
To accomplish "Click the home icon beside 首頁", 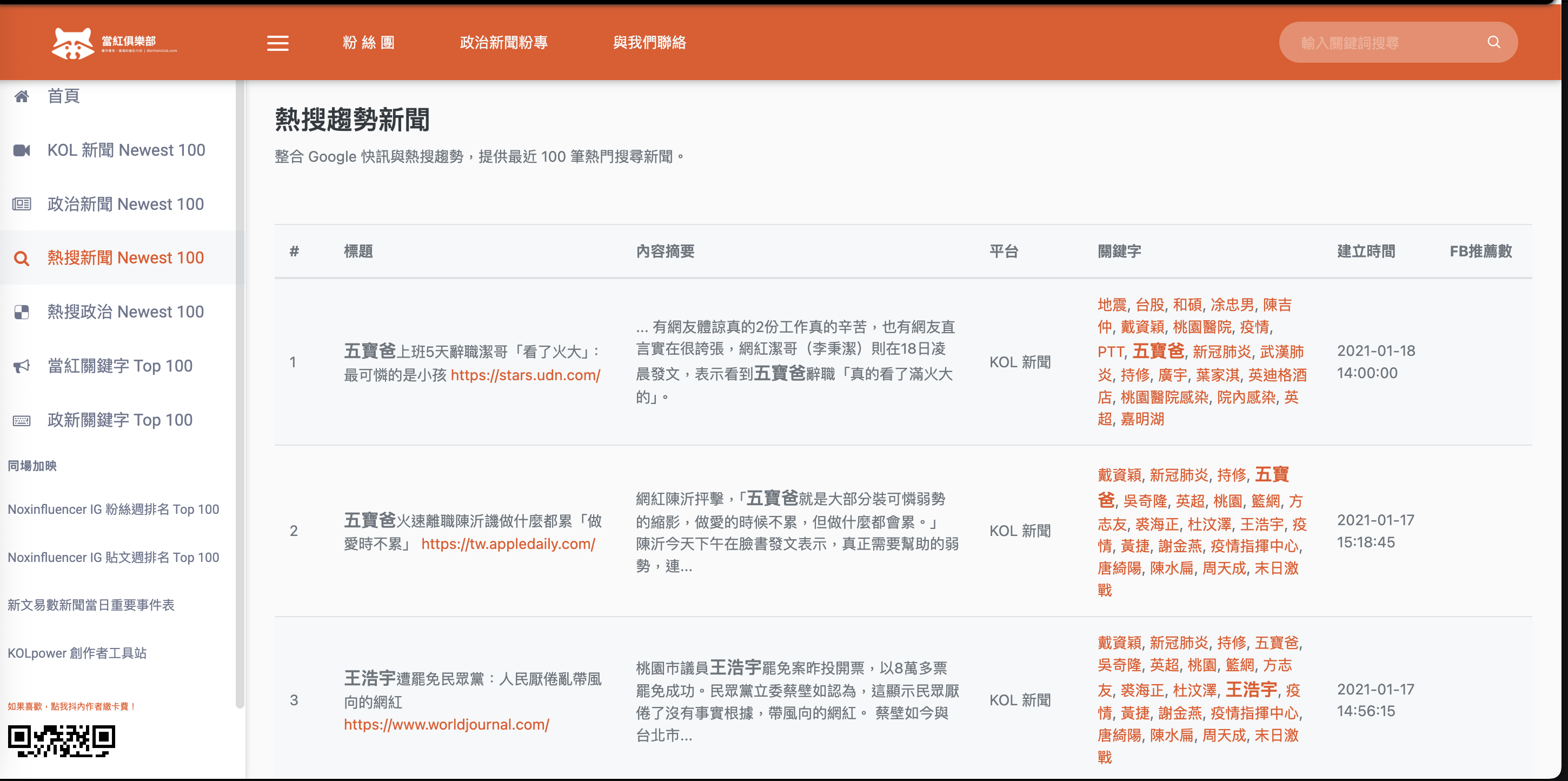I will coord(22,96).
